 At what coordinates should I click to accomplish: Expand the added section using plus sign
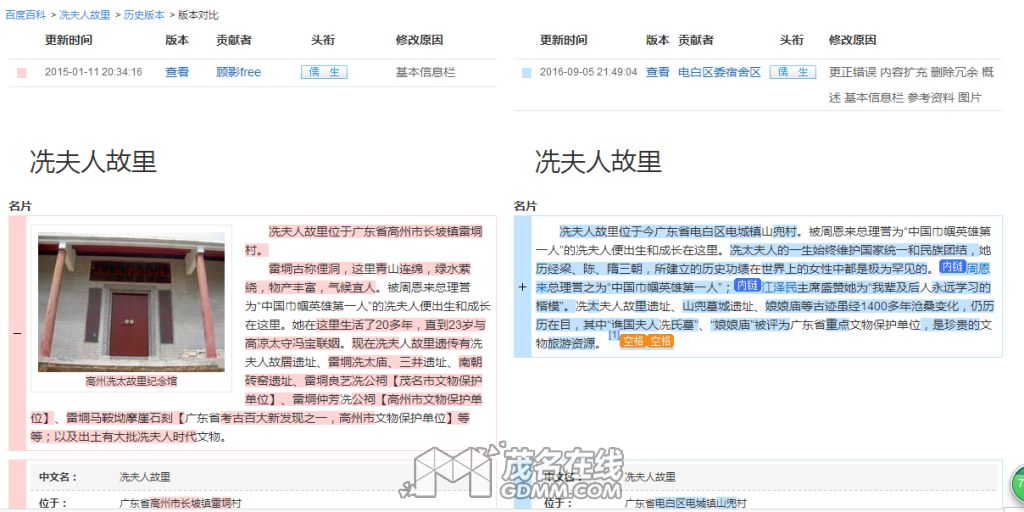(x=522, y=287)
